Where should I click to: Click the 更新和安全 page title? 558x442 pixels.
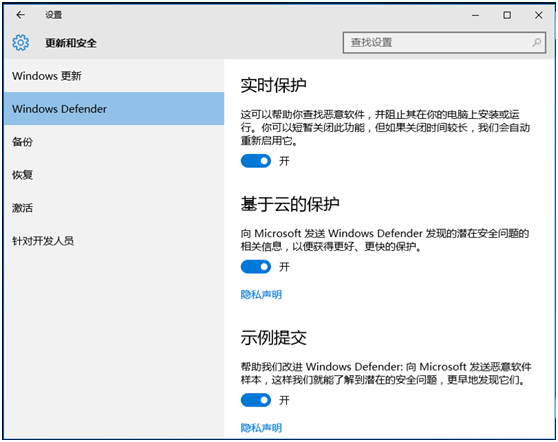coord(71,43)
